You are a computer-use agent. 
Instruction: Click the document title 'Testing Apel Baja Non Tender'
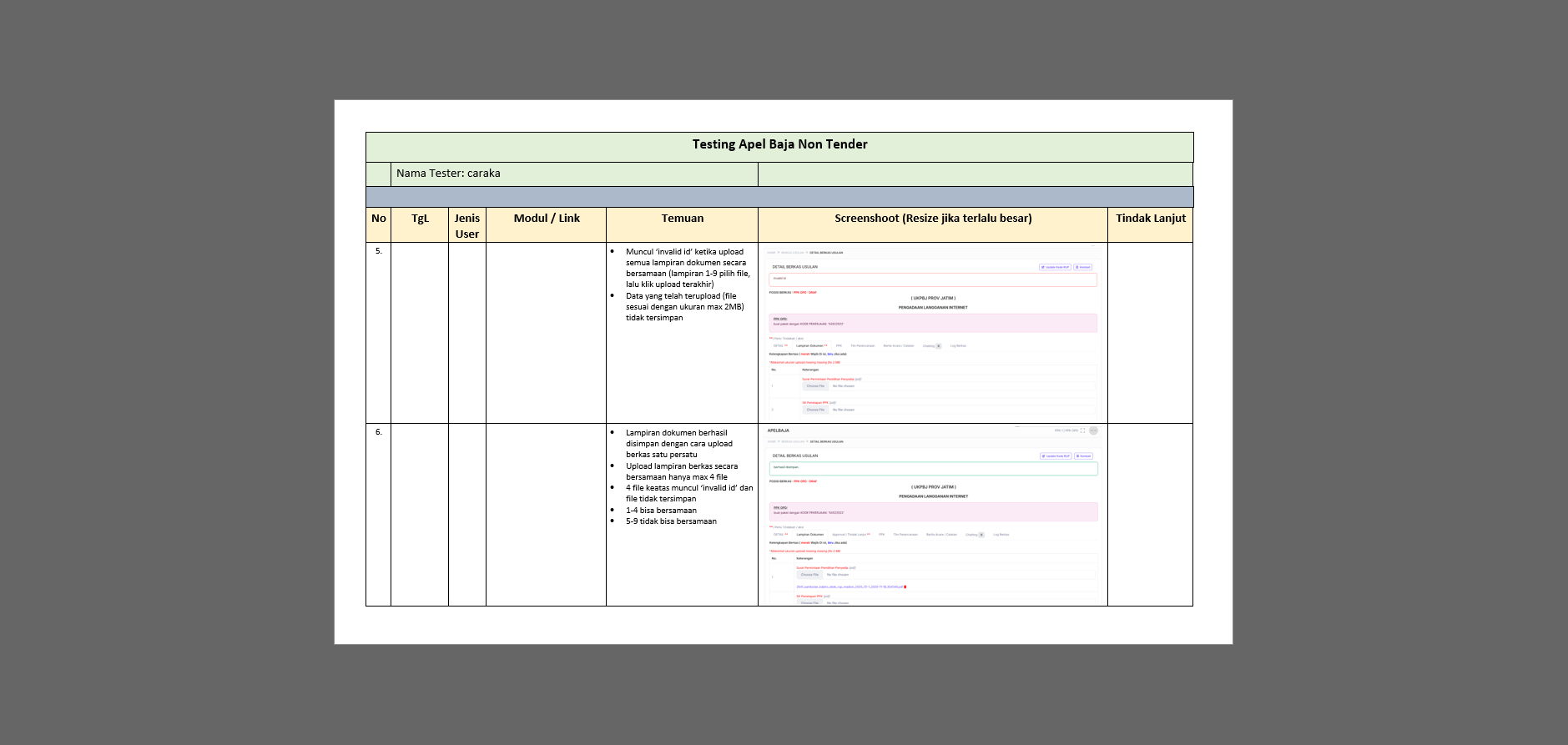[779, 144]
